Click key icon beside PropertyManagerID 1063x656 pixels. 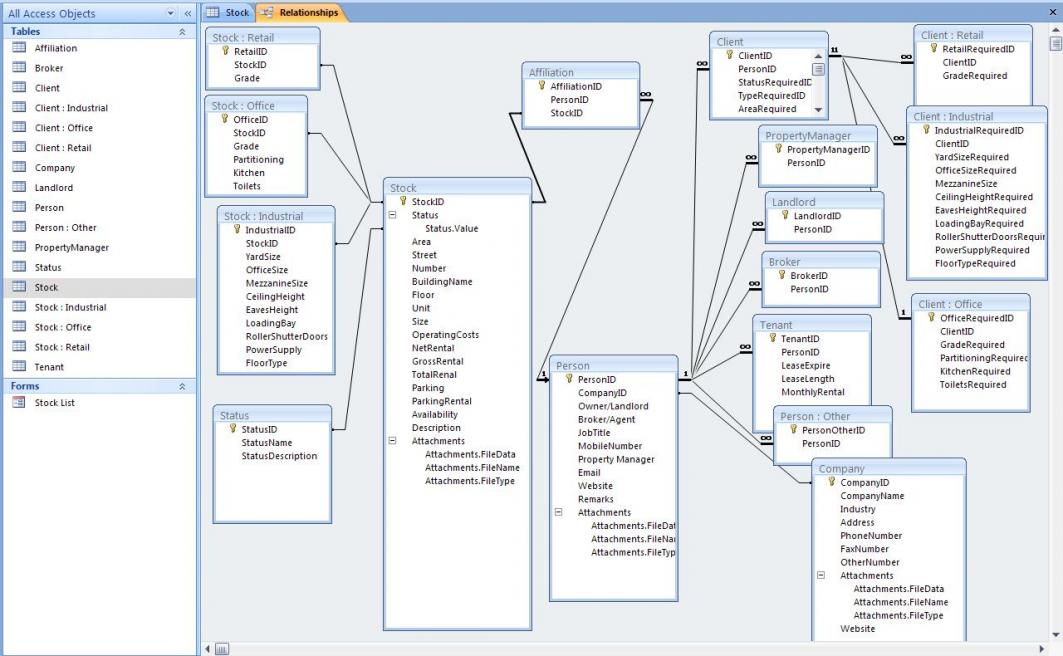tap(778, 148)
